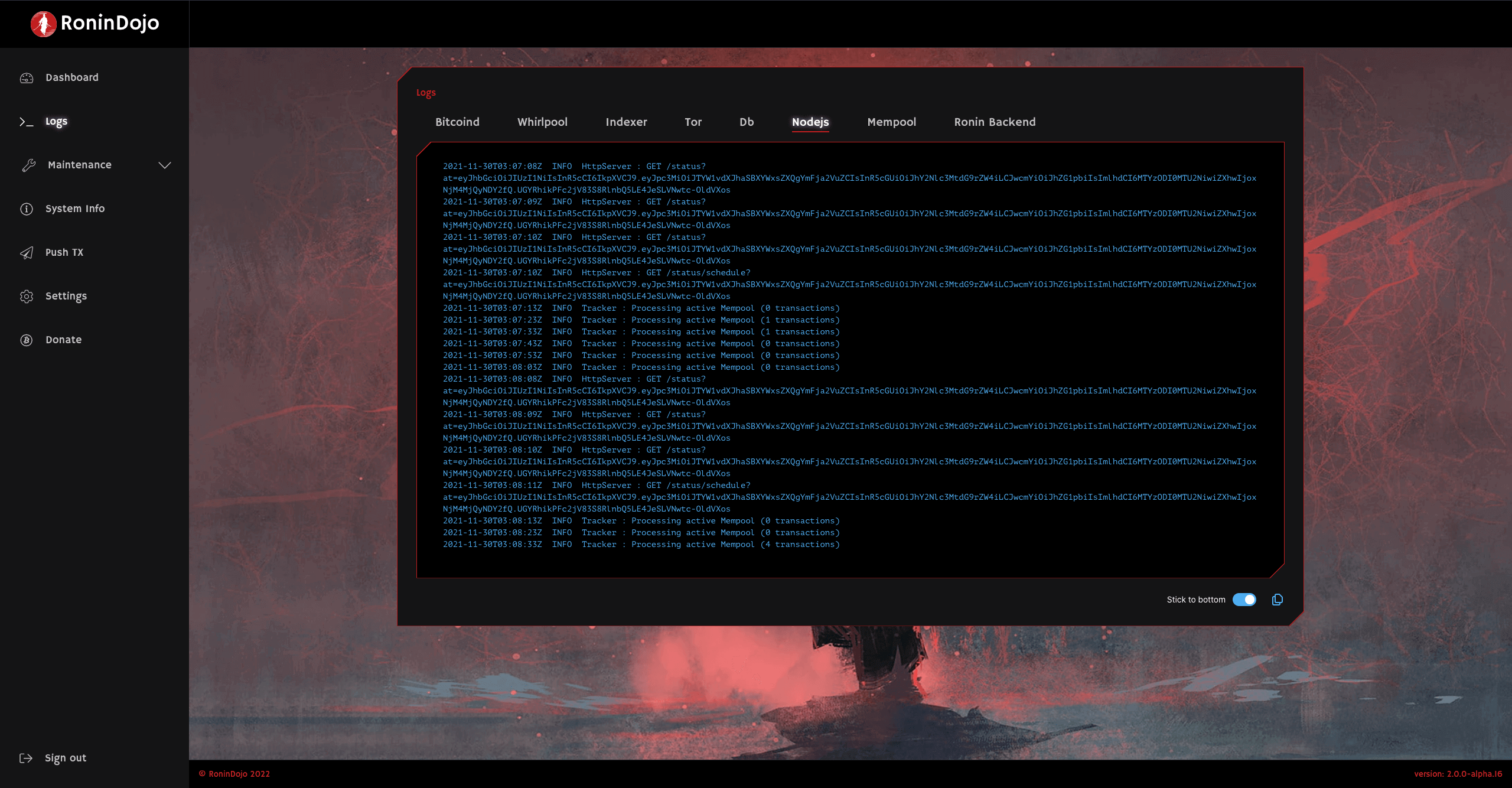Switch to the Ronin Backend tab
1512x788 pixels.
point(995,122)
